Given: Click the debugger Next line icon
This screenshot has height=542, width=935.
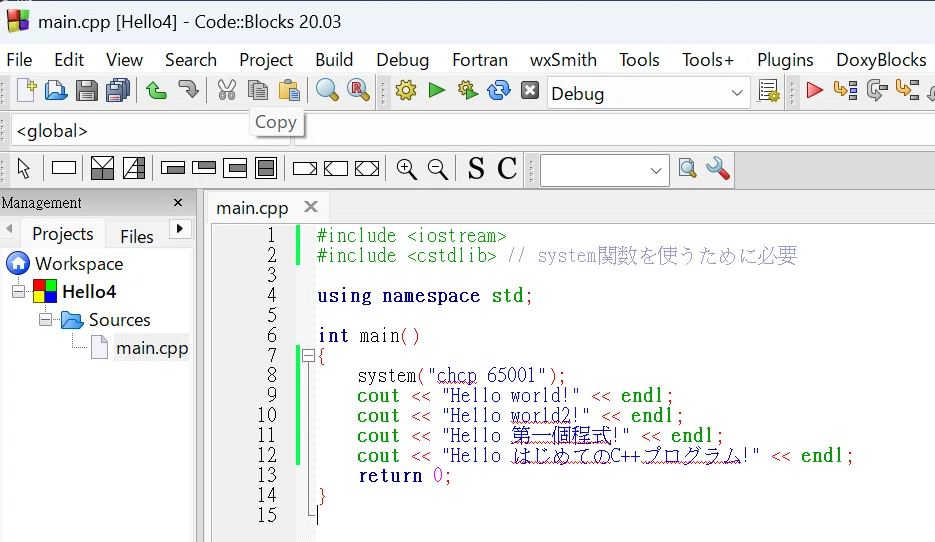Looking at the screenshot, I should 877,91.
